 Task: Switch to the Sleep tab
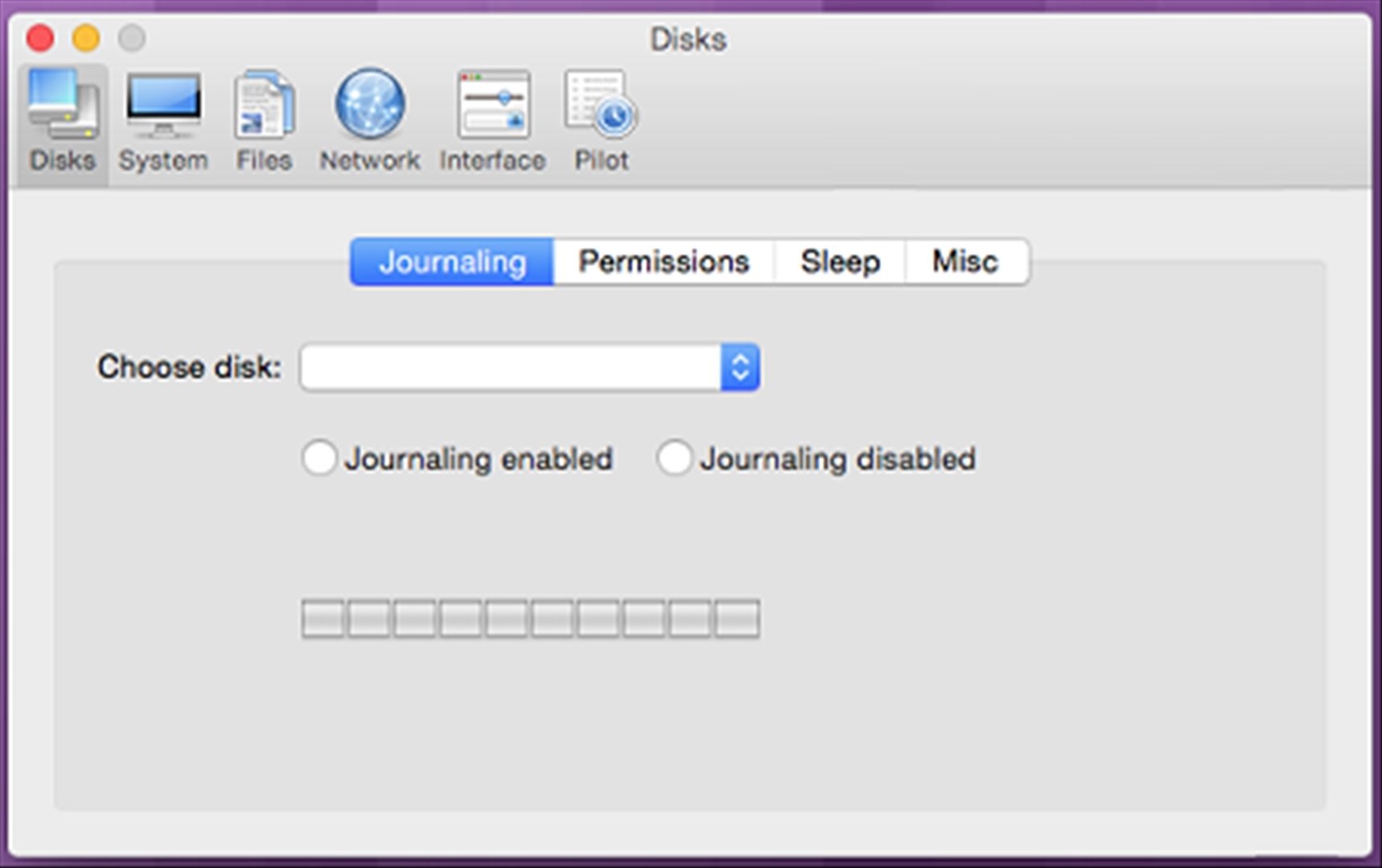point(840,261)
